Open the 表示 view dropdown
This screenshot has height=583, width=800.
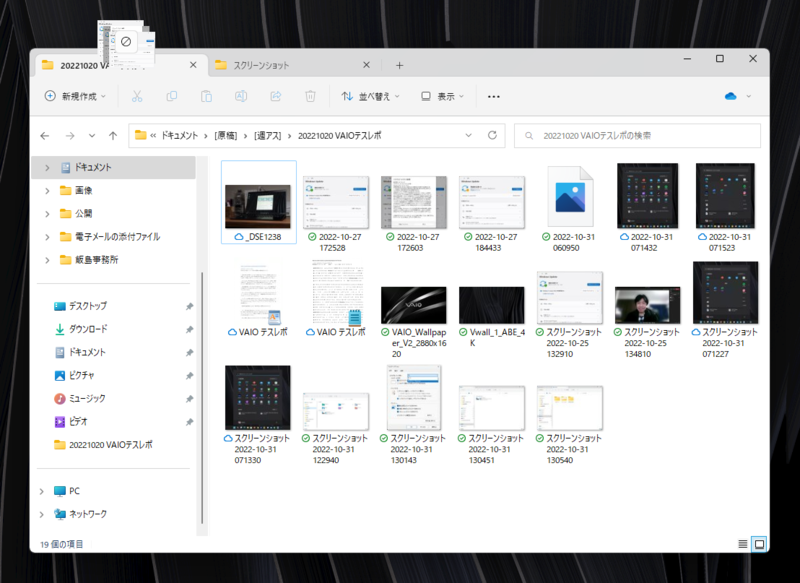point(444,96)
